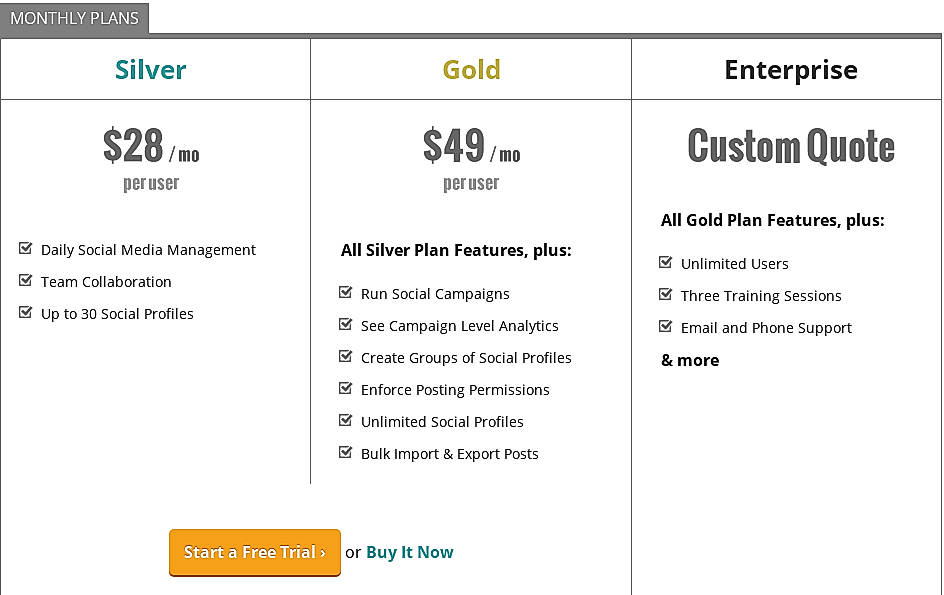The width and height of the screenshot is (944, 595).
Task: Select the Gold plan heading
Action: (472, 70)
